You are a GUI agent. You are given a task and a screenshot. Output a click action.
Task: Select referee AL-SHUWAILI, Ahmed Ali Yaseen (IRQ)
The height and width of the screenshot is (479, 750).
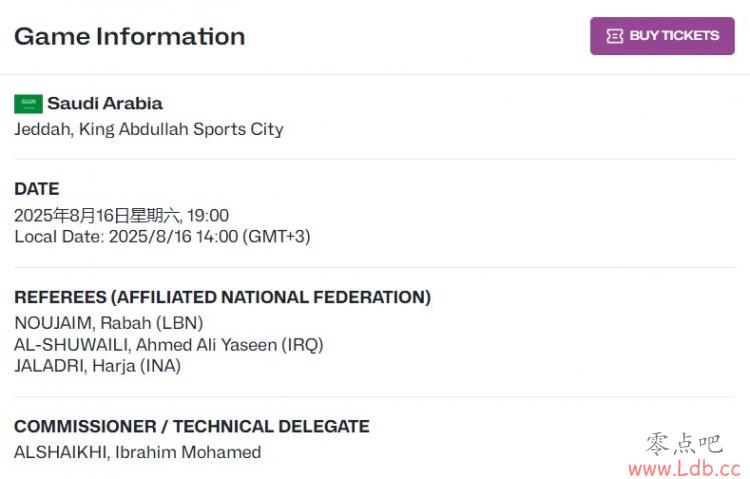click(169, 345)
